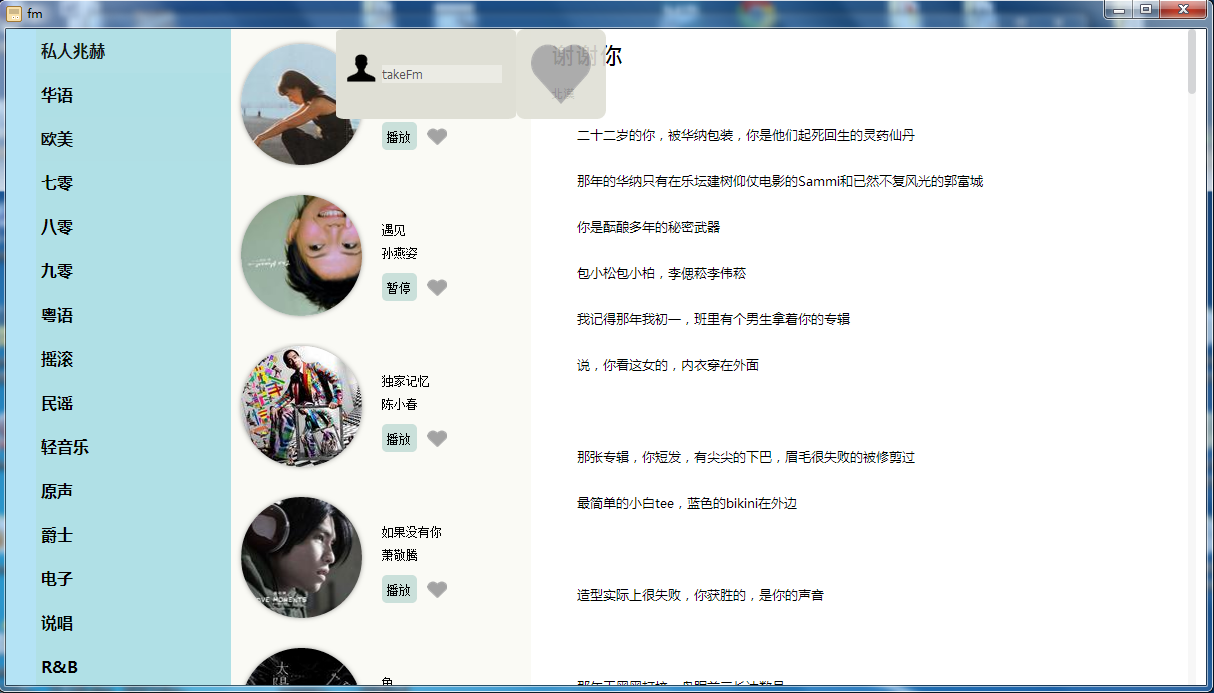
Task: Play 如果没有你 with its 播放 button
Action: 399,590
